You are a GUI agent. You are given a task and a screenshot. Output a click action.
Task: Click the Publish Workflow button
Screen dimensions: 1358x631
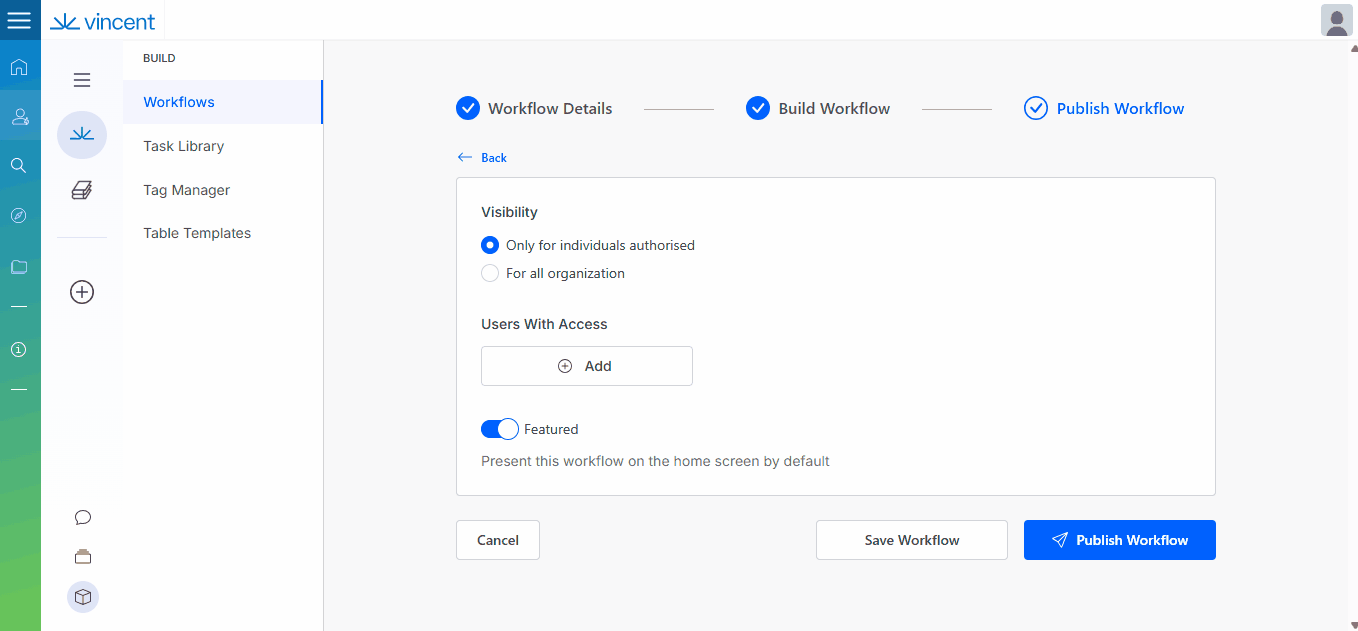pos(1119,540)
